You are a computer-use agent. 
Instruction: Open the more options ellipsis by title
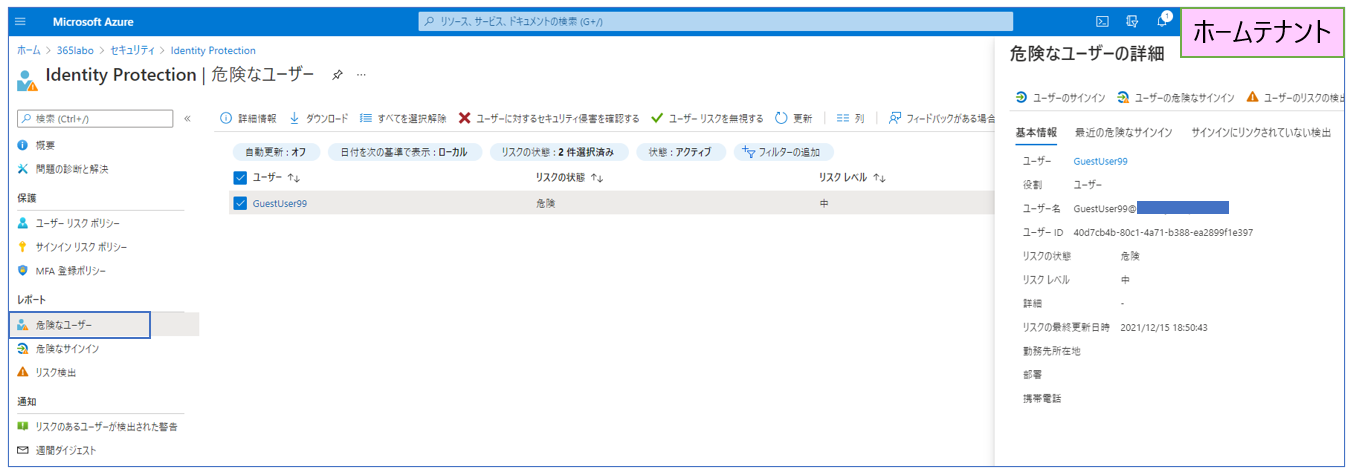coord(362,75)
